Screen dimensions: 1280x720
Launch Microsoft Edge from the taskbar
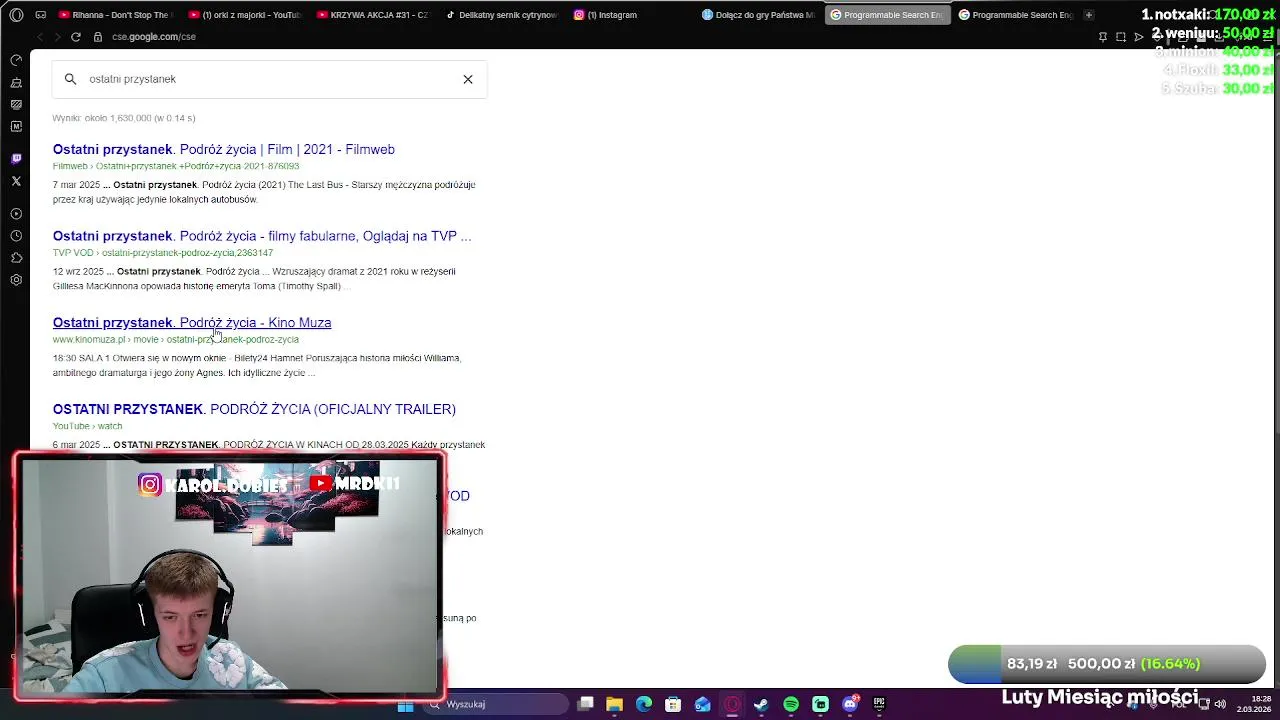click(x=644, y=705)
